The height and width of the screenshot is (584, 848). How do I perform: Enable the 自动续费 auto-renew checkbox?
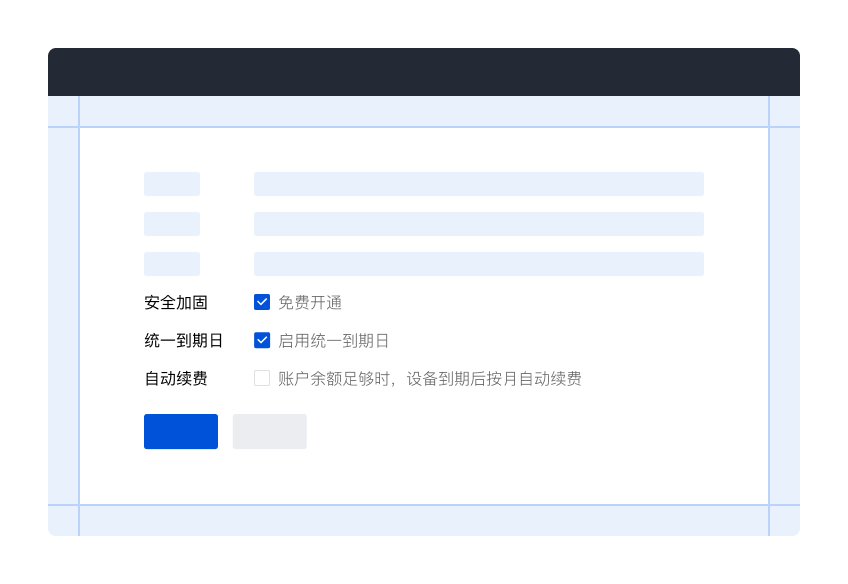coord(262,378)
